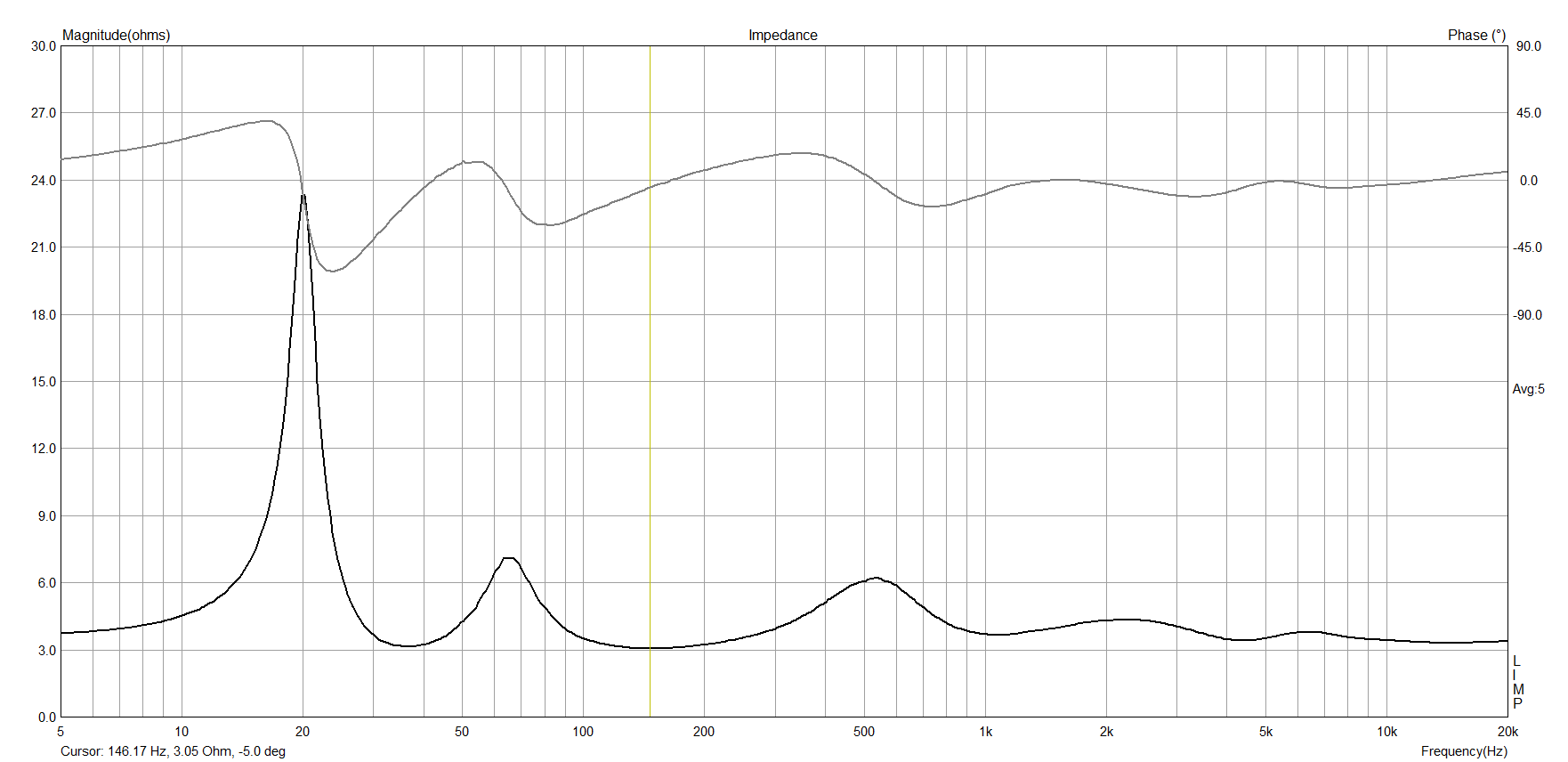Viewport: 1568px width, 762px height.
Task: Click the cursor readout '146.17 Hz, 3.05 Ohm'
Action: [x=170, y=751]
